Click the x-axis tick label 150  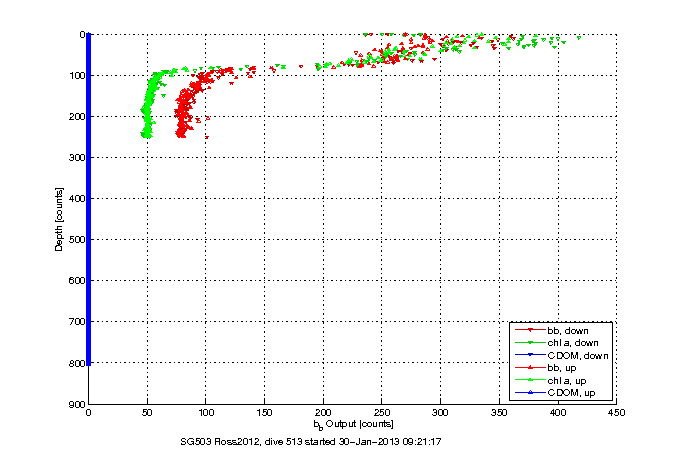click(x=264, y=412)
